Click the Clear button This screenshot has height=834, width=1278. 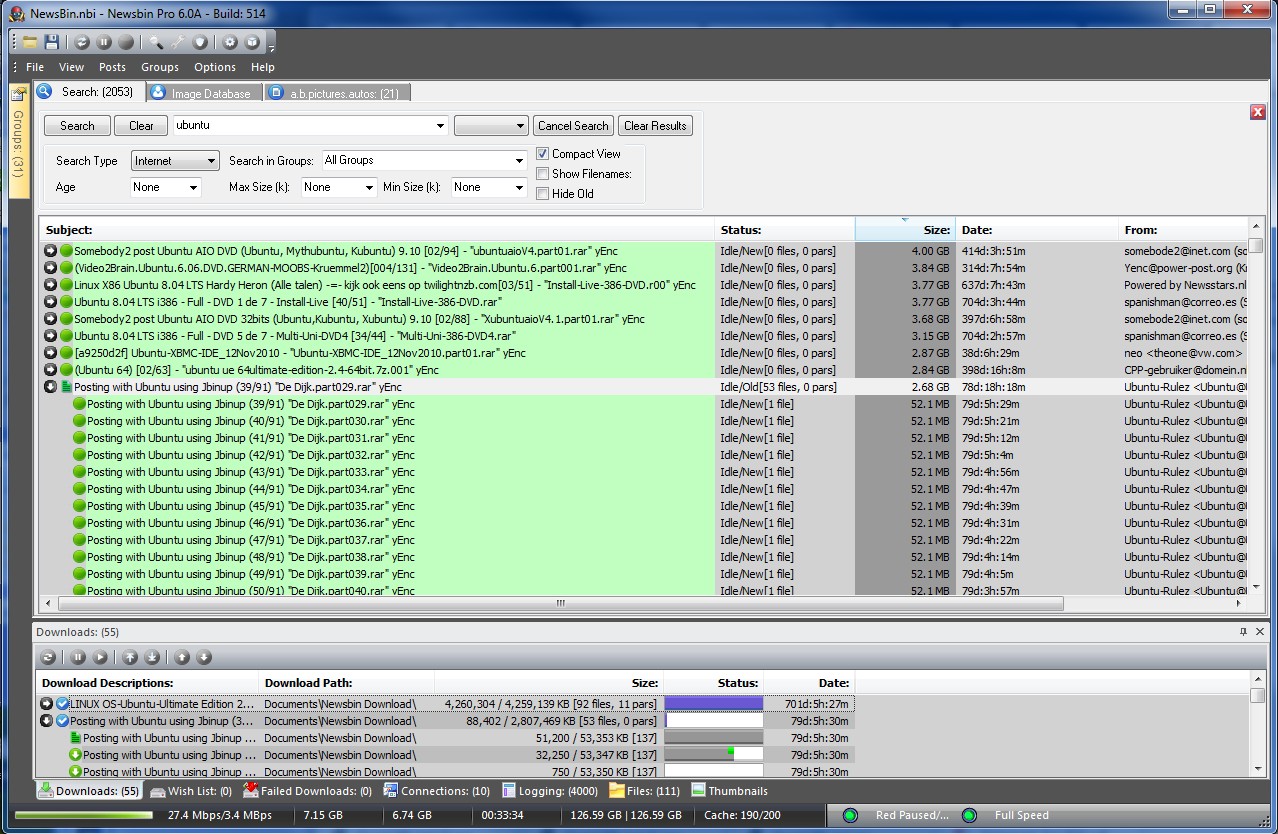[x=141, y=126]
